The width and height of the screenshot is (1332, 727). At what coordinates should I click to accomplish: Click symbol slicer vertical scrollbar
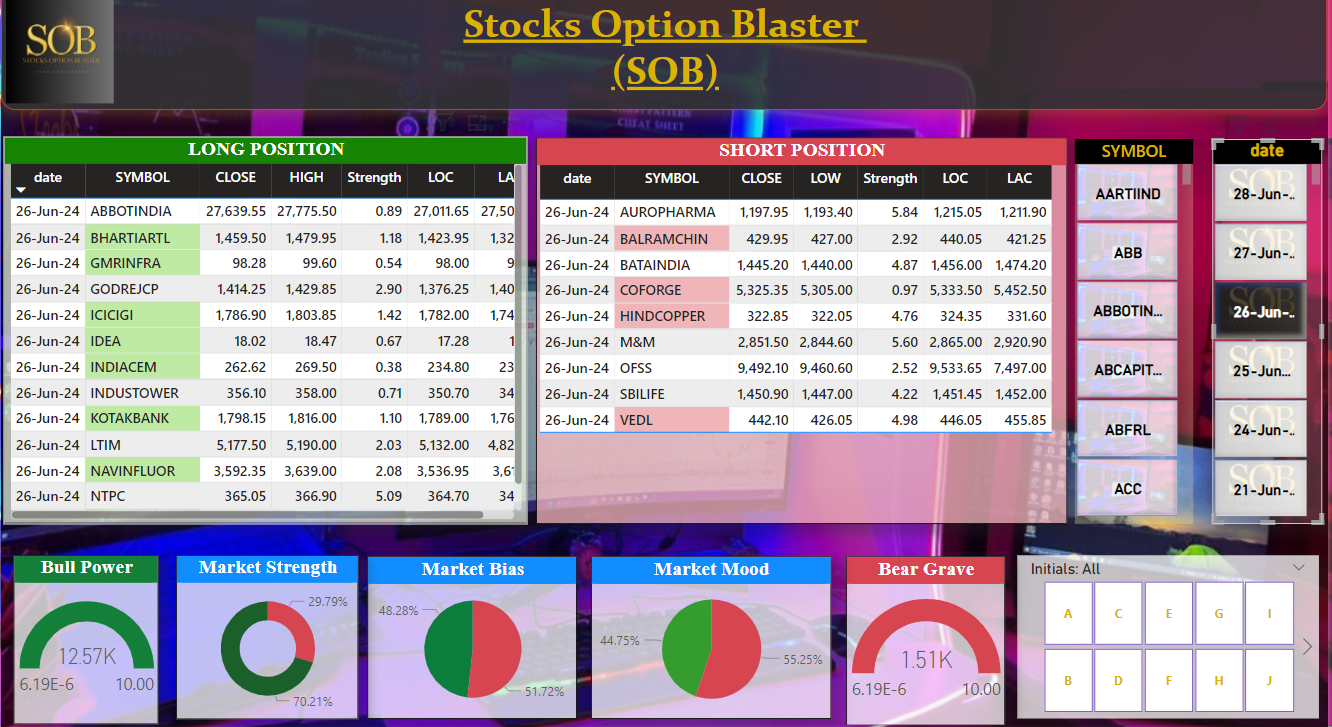pos(1187,175)
